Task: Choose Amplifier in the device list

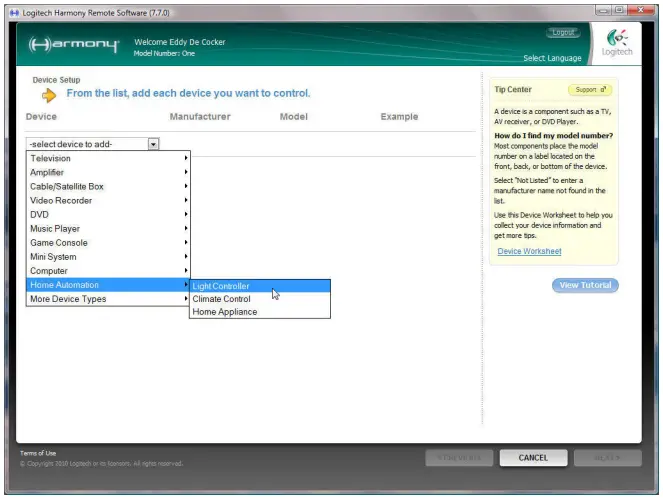Action: click(x=108, y=172)
